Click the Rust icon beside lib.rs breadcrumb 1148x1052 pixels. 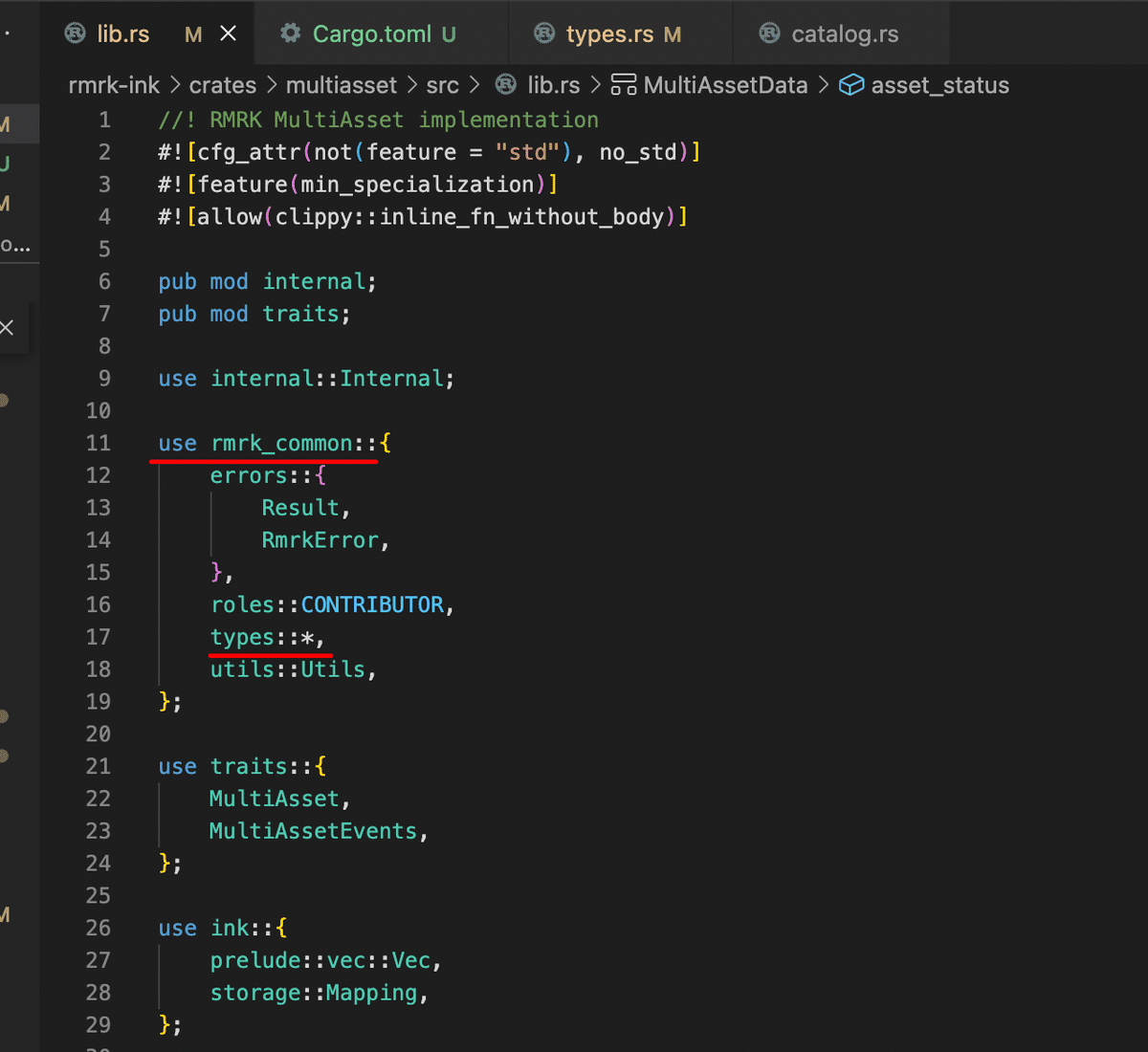click(x=506, y=85)
